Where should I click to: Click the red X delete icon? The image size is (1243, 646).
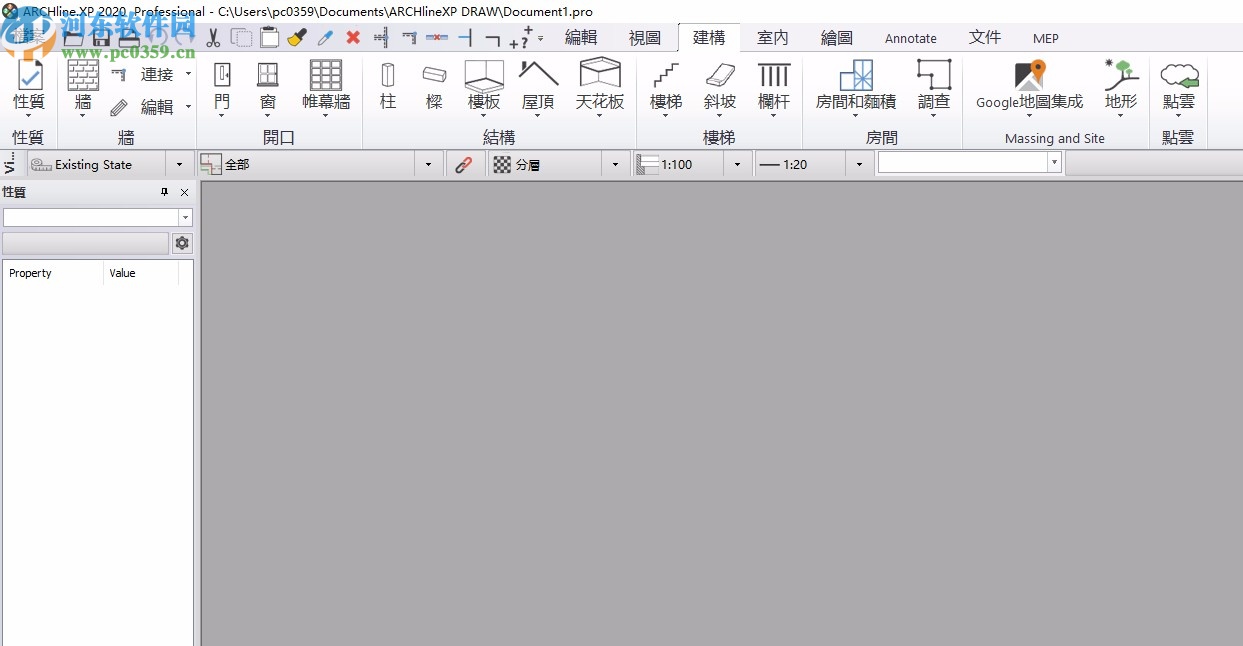353,38
